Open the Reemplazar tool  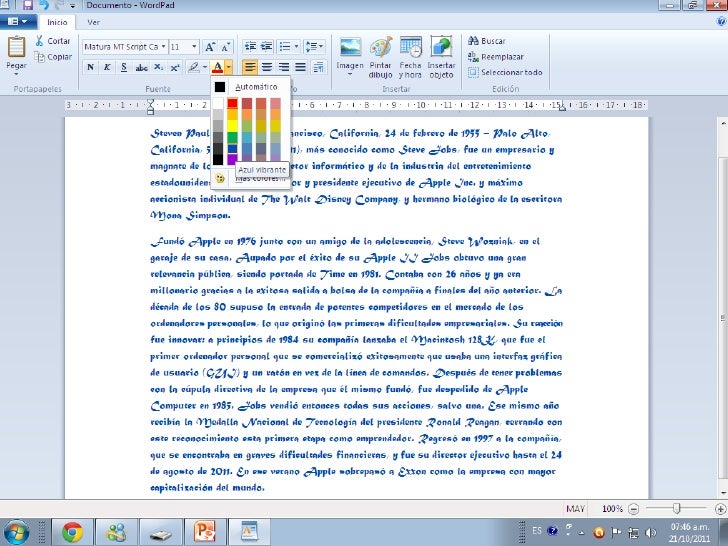click(495, 57)
